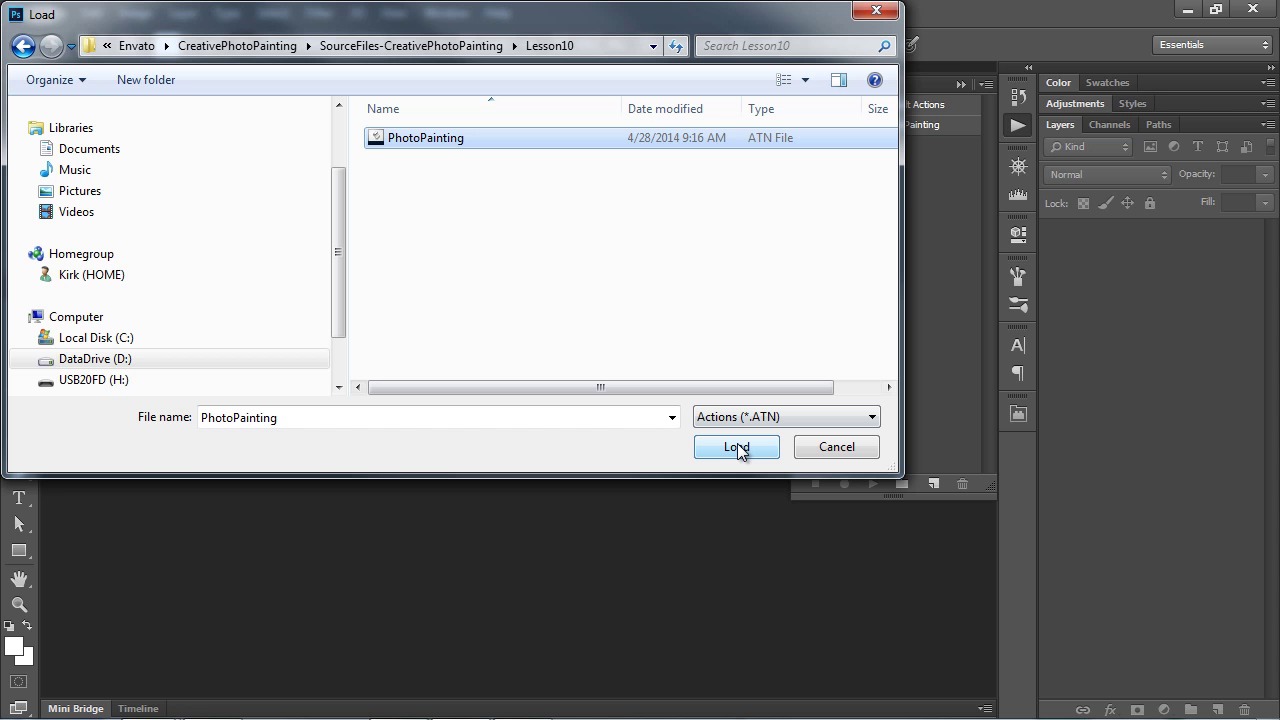Screen dimensions: 1280x720
Task: Add a layer style (fx)
Action: tap(1110, 710)
